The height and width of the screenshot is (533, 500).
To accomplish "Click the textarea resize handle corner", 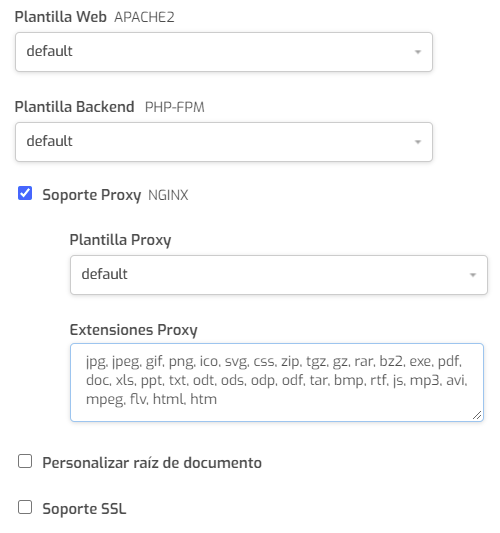I will pyautogui.click(x=477, y=415).
